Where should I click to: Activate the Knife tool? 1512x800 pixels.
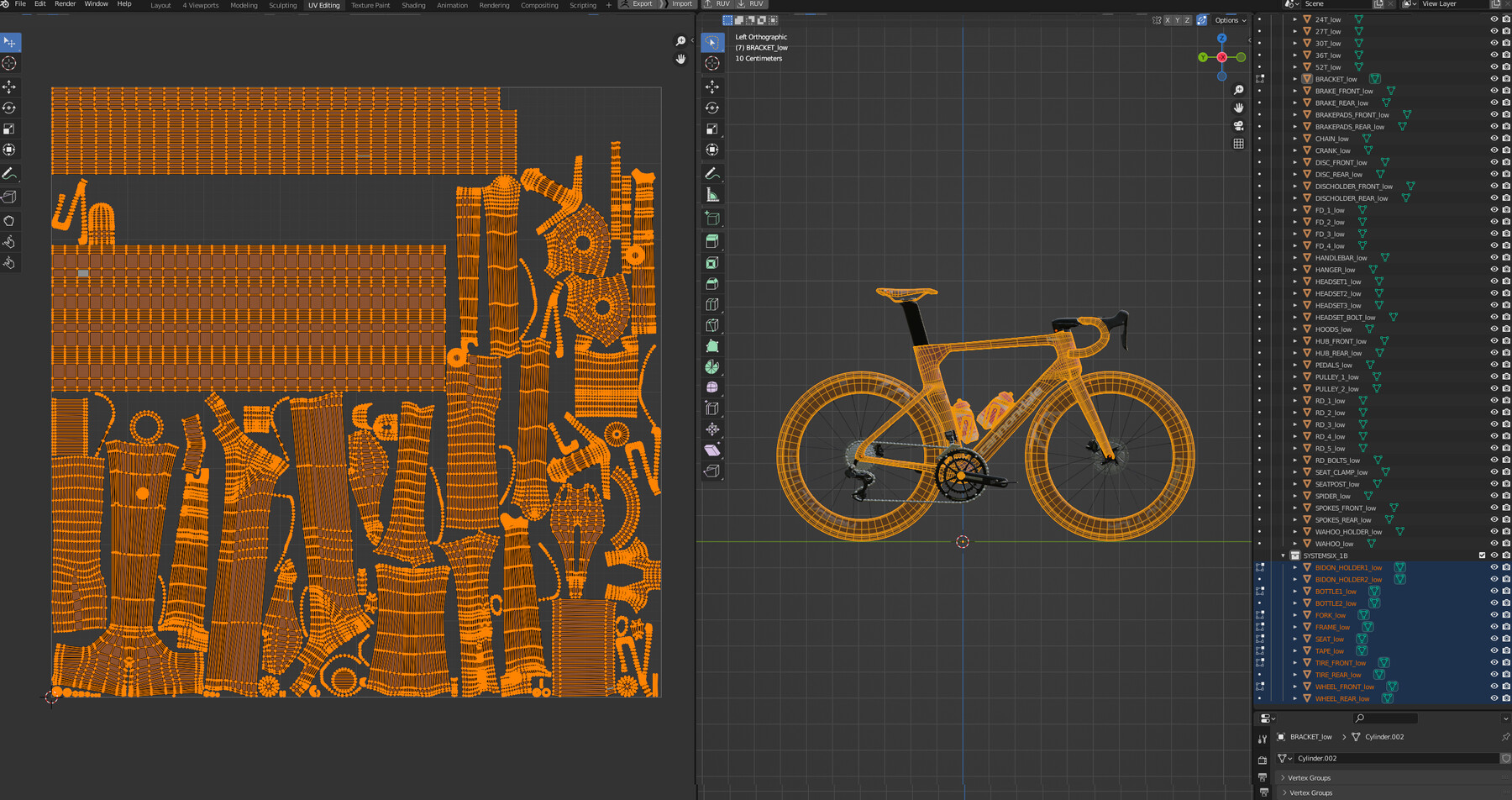click(x=712, y=325)
